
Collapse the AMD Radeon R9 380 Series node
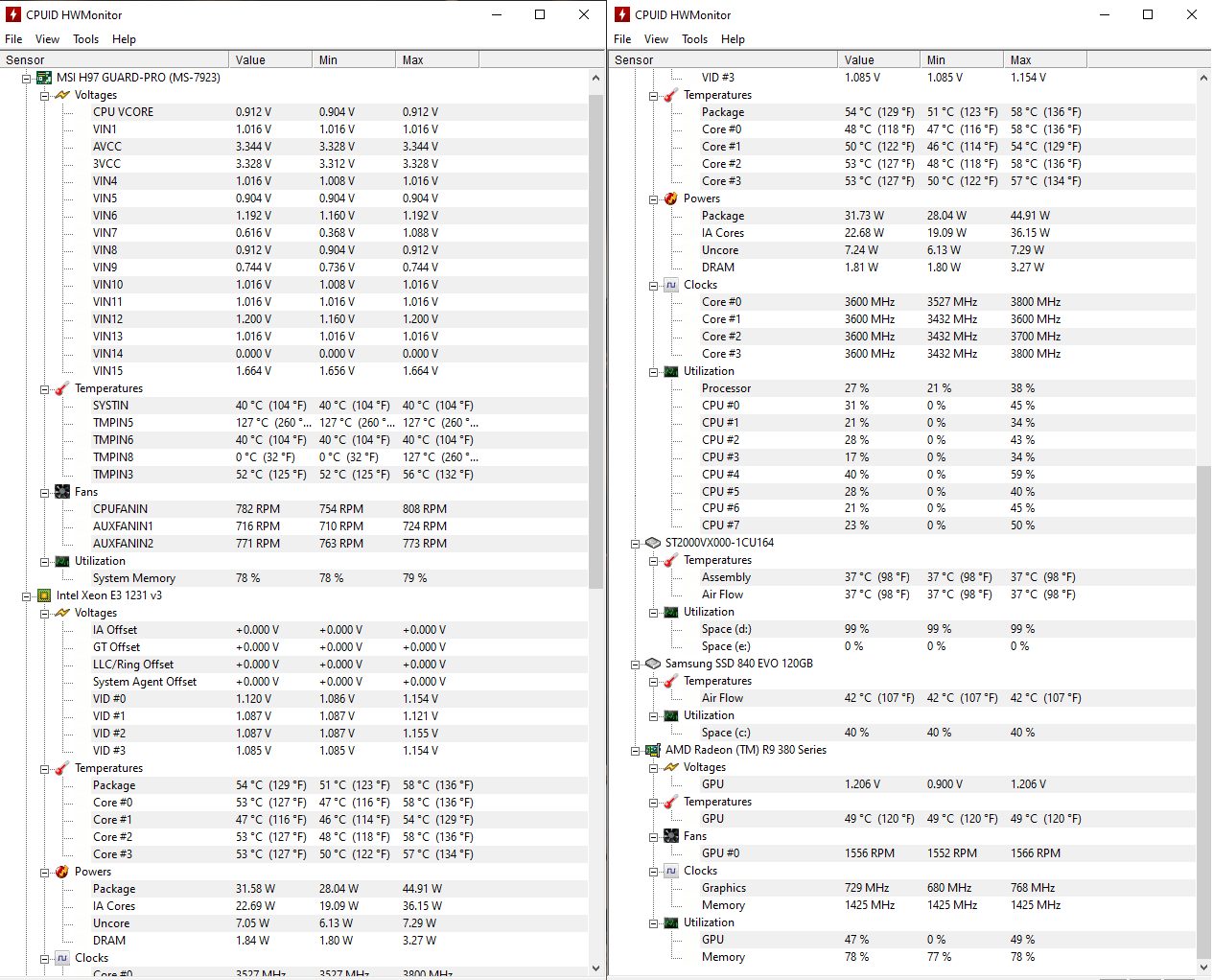(635, 751)
